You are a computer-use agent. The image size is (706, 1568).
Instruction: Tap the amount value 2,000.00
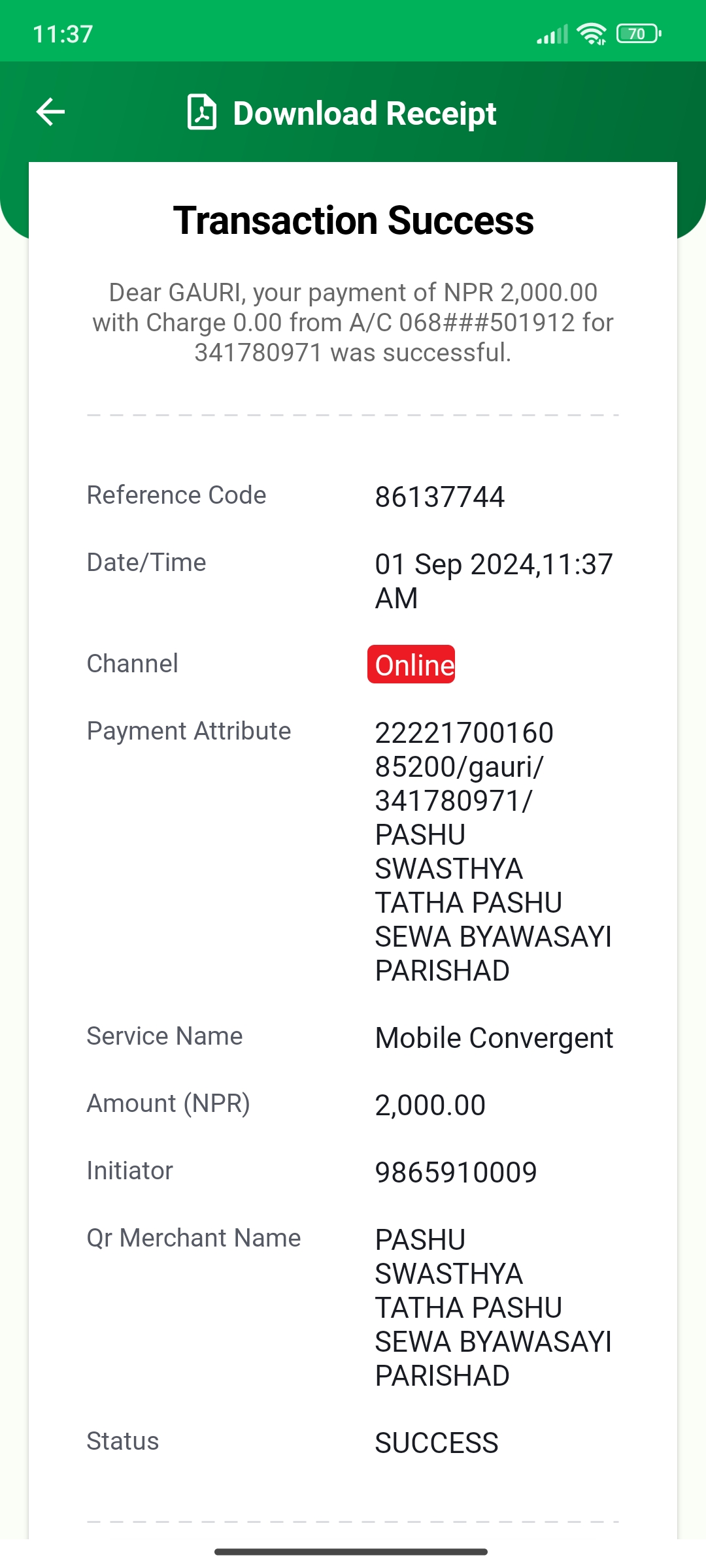pos(430,1105)
